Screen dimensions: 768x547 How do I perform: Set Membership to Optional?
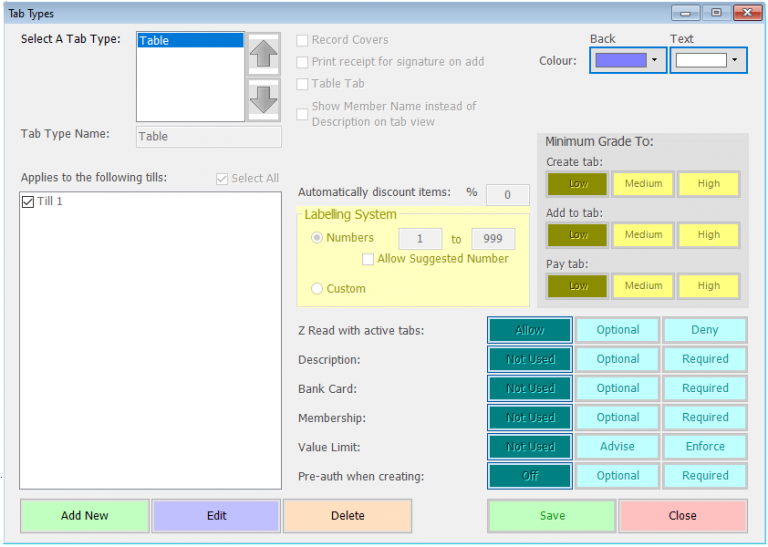pyautogui.click(x=618, y=418)
